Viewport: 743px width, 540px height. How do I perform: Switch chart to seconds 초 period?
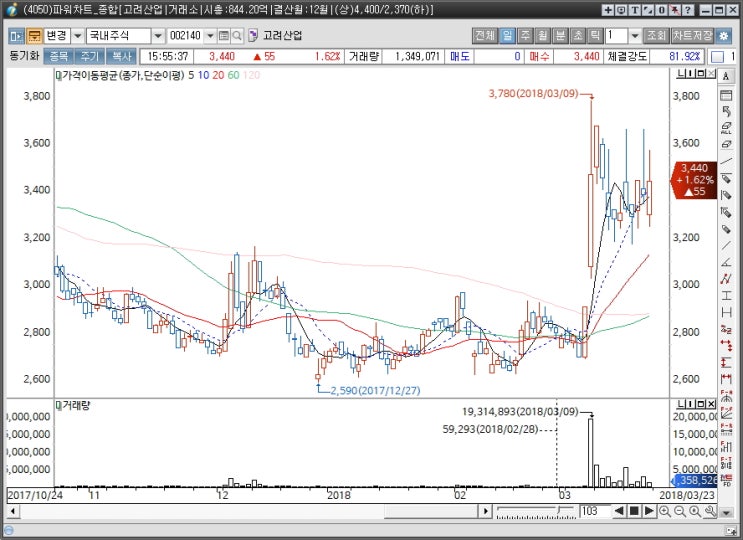(x=578, y=36)
